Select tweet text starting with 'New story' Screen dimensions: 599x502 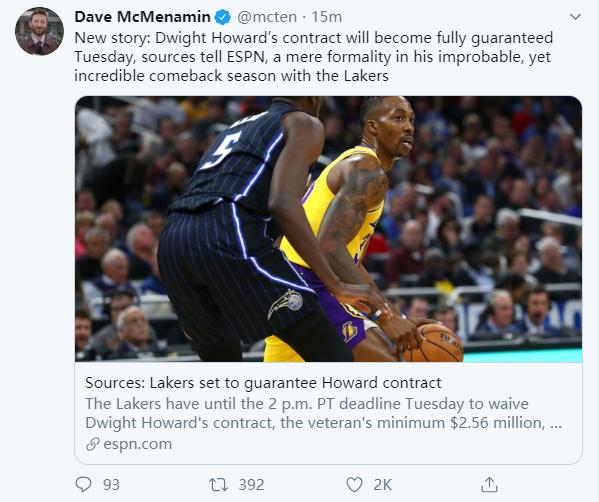314,57
